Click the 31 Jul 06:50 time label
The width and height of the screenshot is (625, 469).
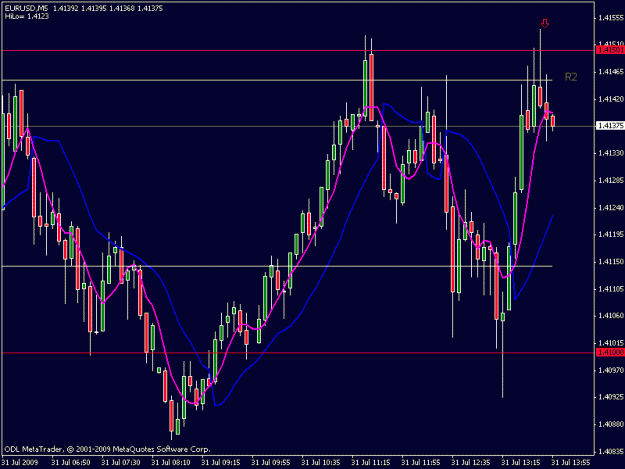click(71, 462)
